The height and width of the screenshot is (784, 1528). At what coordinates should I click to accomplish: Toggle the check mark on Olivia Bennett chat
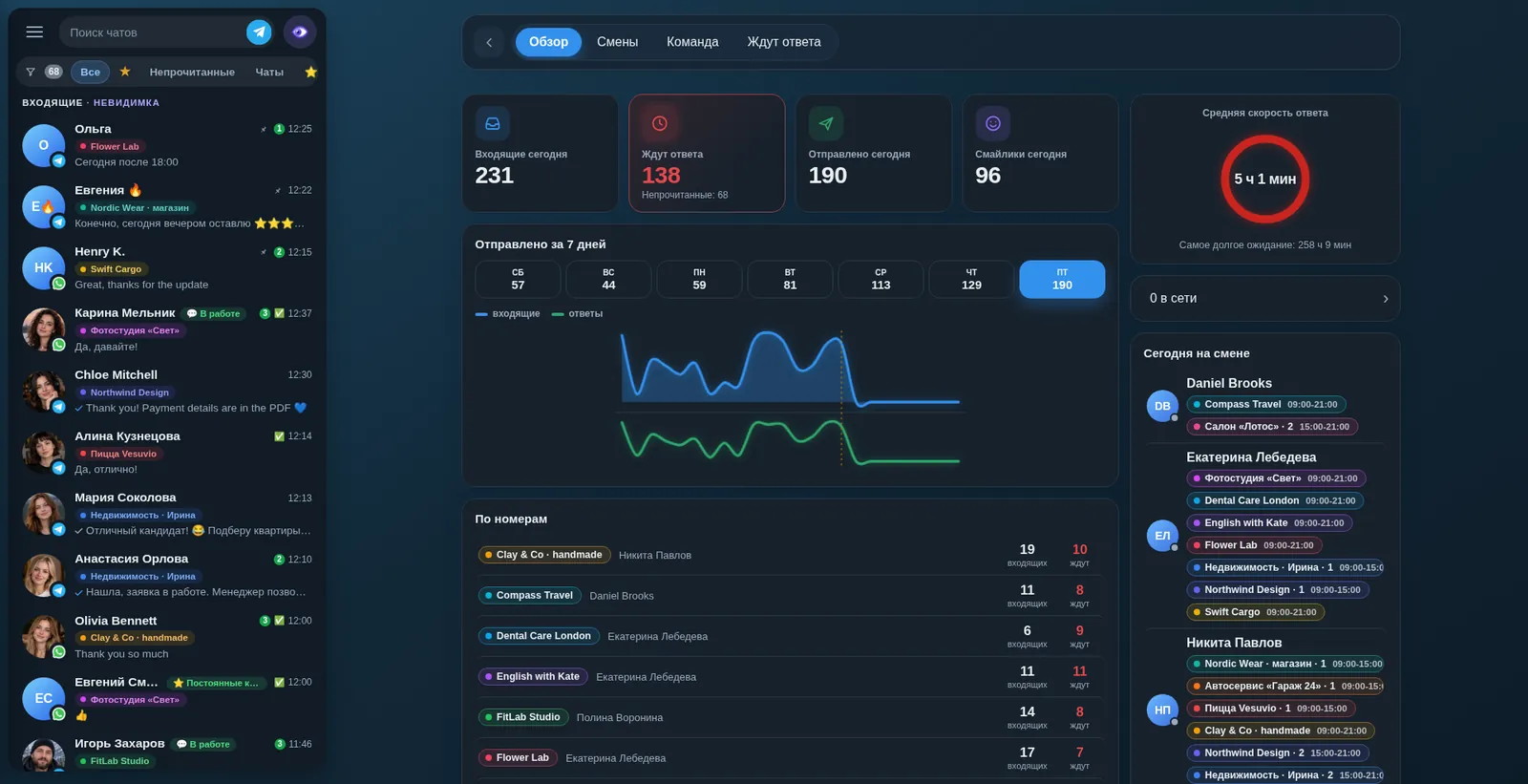[279, 621]
